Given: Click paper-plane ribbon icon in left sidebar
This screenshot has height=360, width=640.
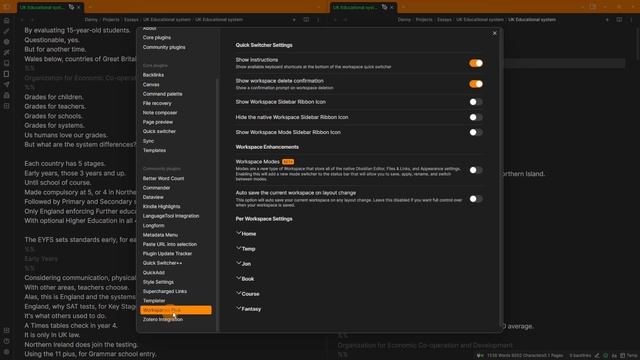Looking at the screenshot, I should (7, 84).
